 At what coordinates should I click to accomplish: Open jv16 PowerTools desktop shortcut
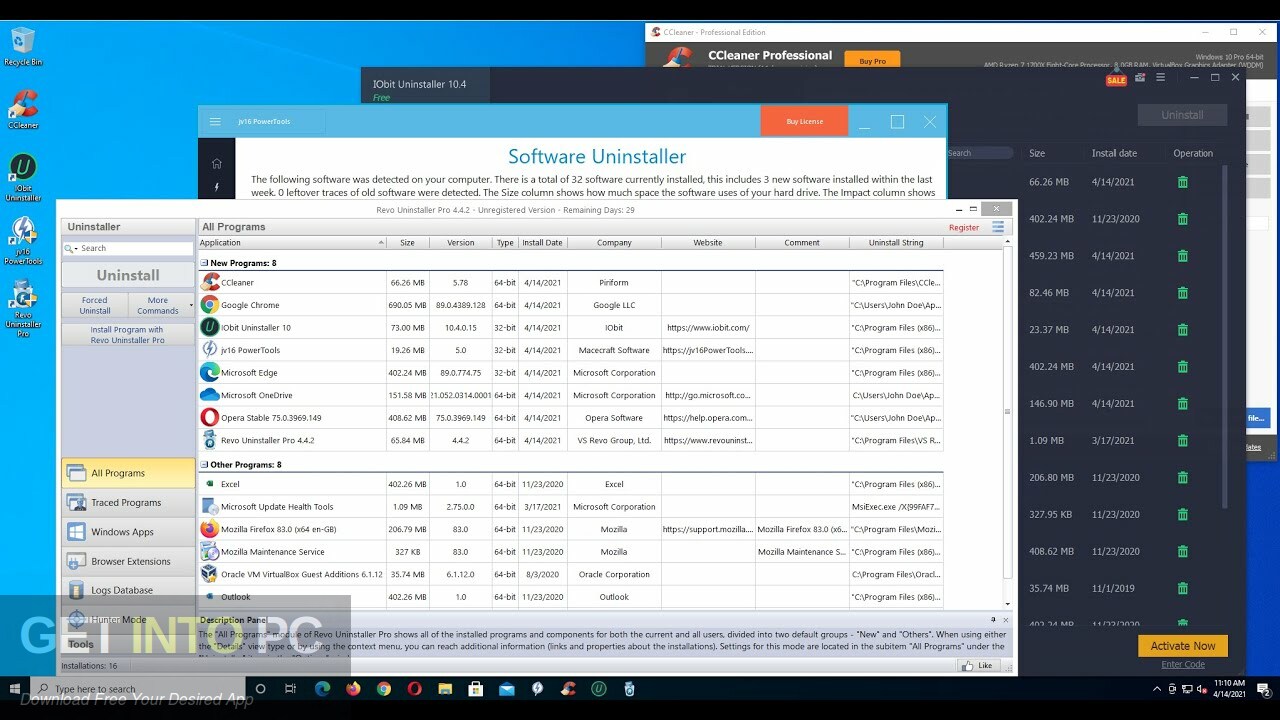[x=22, y=241]
